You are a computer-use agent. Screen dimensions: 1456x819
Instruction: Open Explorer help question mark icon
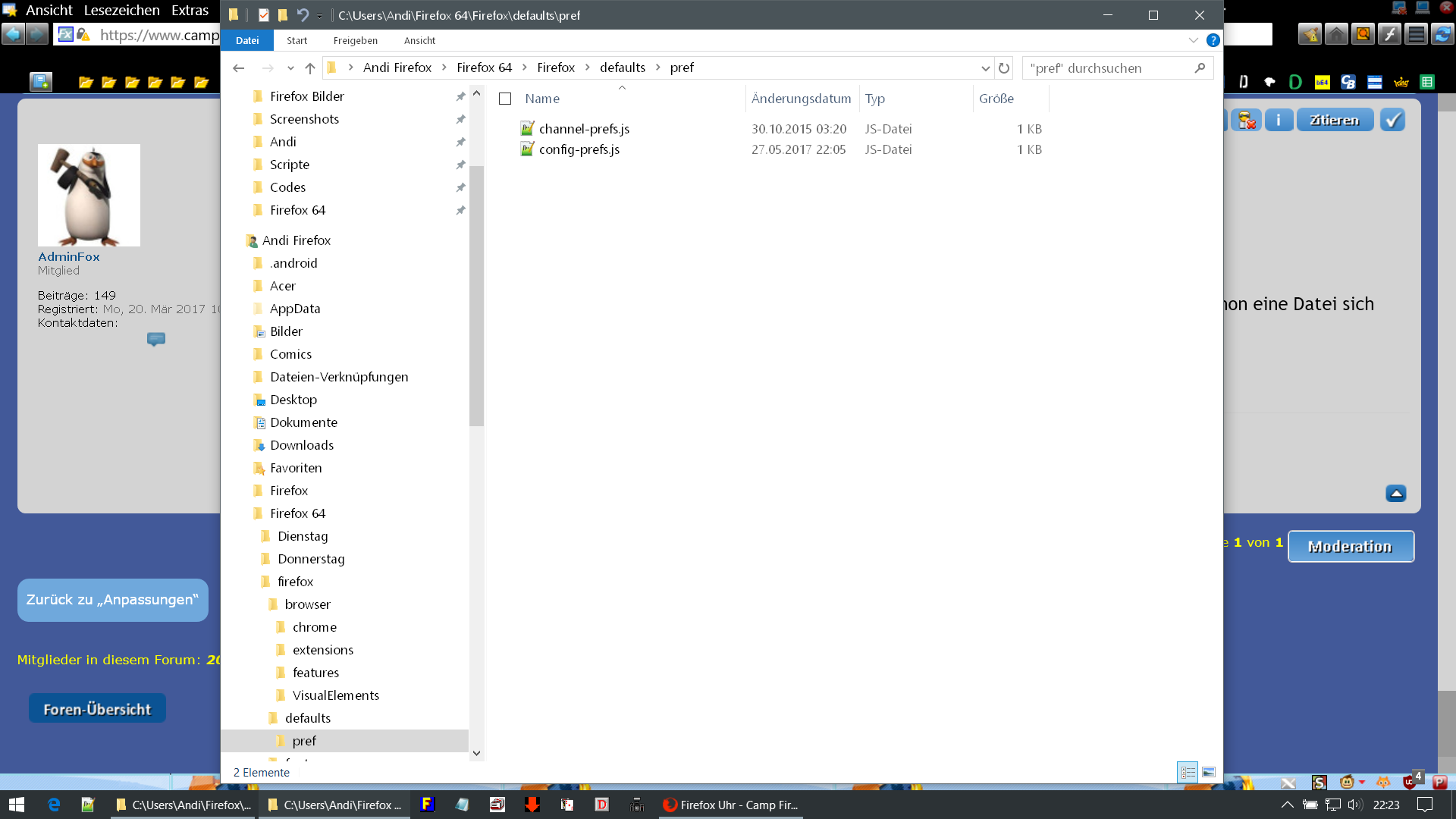1213,41
